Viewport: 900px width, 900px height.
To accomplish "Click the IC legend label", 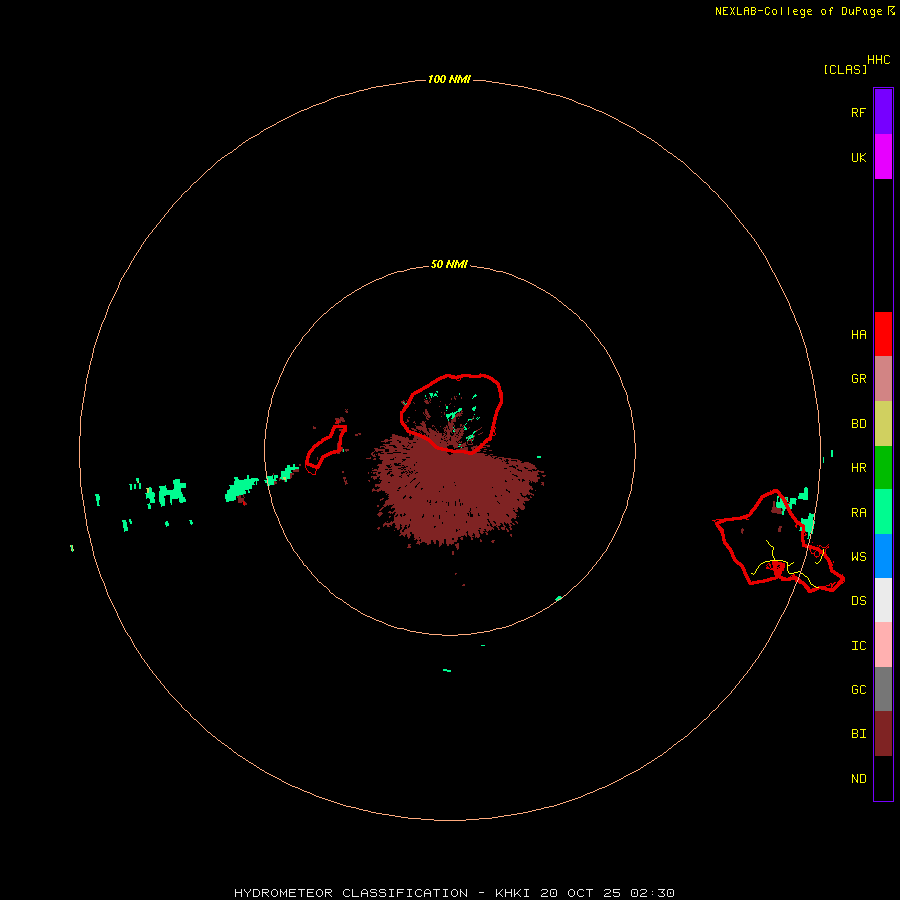I will (858, 646).
